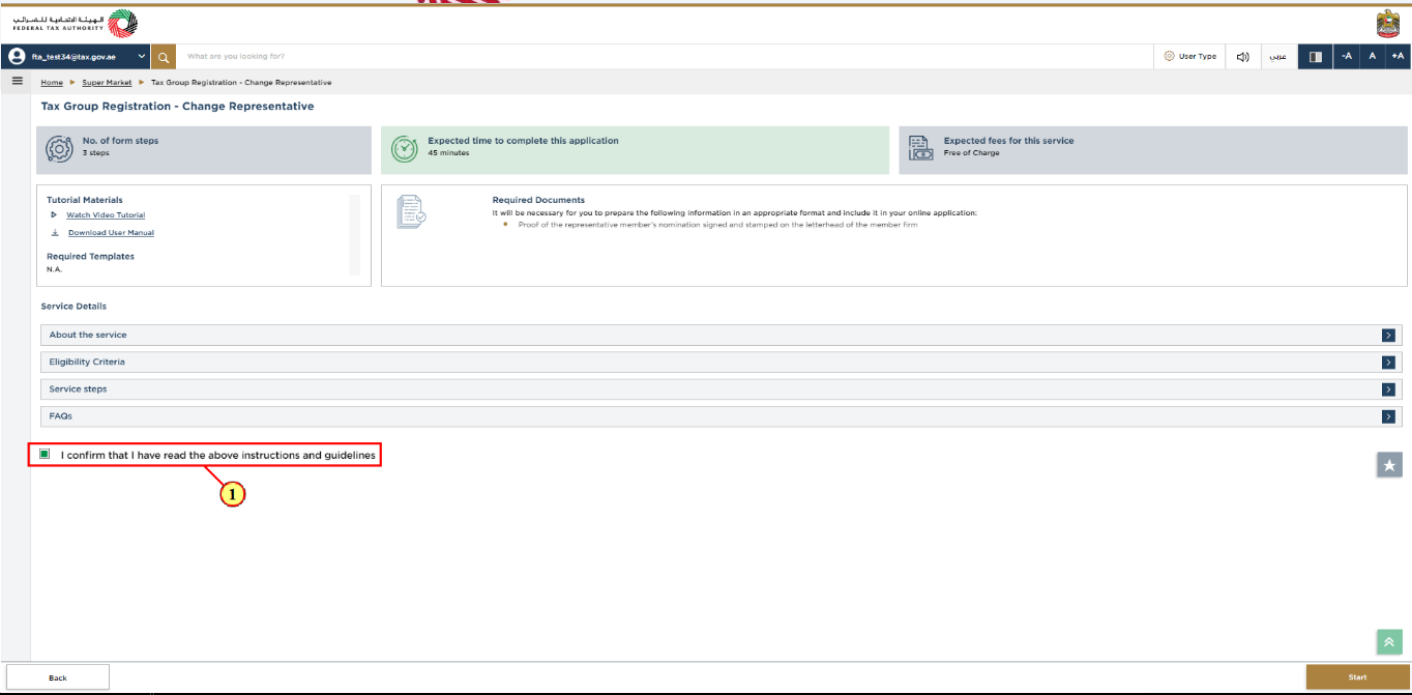Click the play icon beside Video Tutorial
Viewport: 1412px width, 695px height.
(x=54, y=215)
